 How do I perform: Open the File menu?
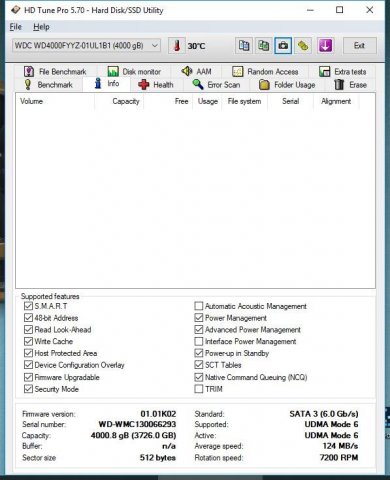click(x=16, y=27)
